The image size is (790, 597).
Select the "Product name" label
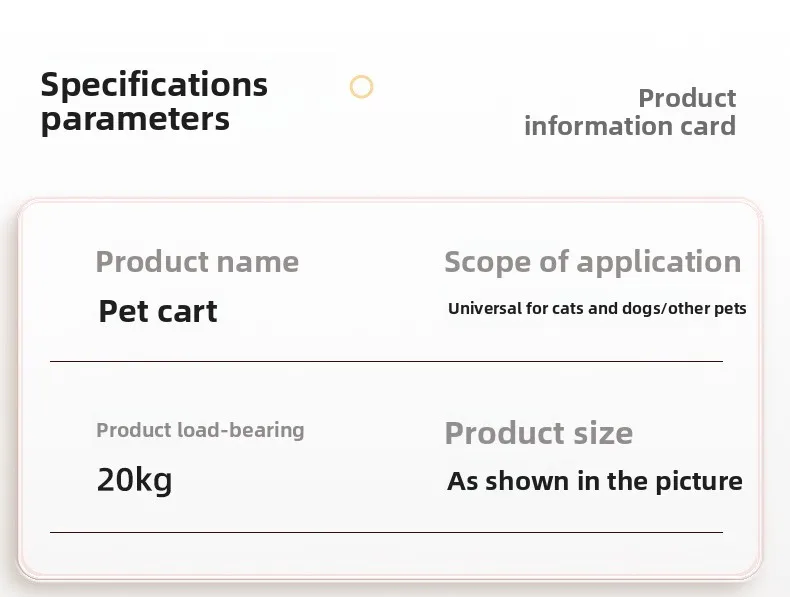[x=197, y=262]
